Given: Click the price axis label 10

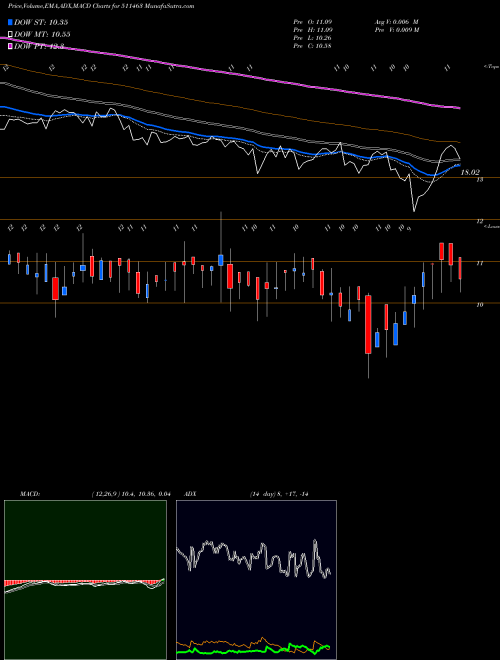Looking at the screenshot, I should pos(479,305).
